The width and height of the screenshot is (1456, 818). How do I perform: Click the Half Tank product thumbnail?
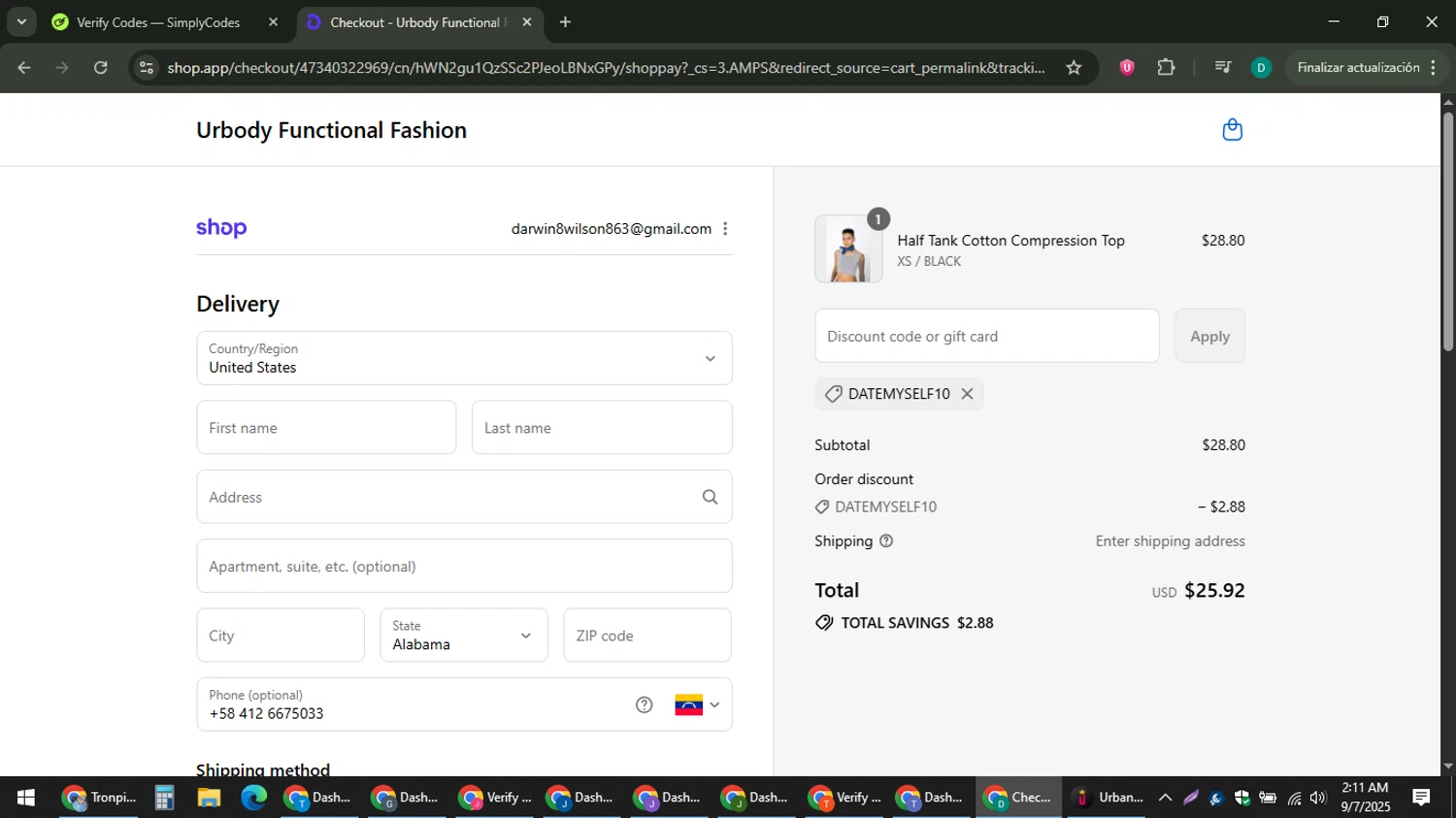tap(848, 249)
